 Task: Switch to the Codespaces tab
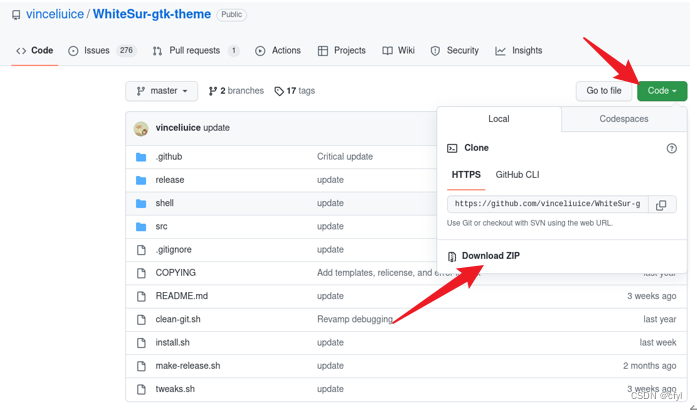[x=623, y=119]
